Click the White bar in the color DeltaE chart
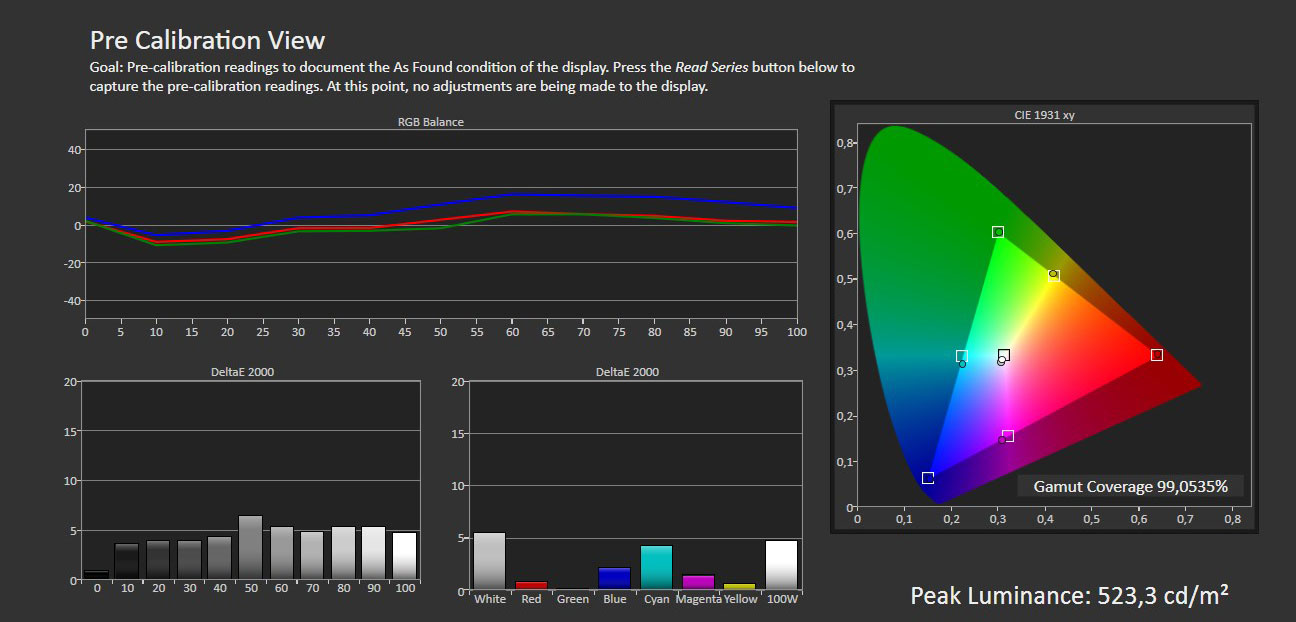This screenshot has width=1296, height=622. [489, 561]
